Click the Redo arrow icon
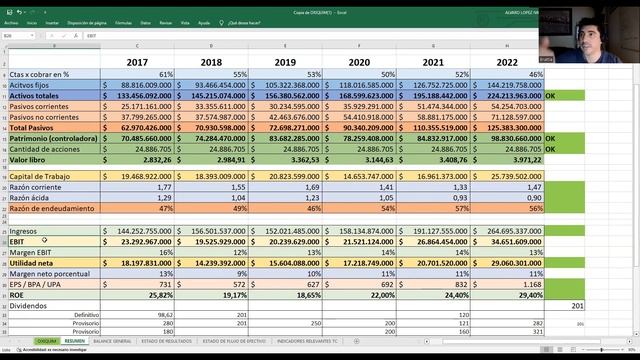The image size is (640, 360). pyautogui.click(x=33, y=12)
